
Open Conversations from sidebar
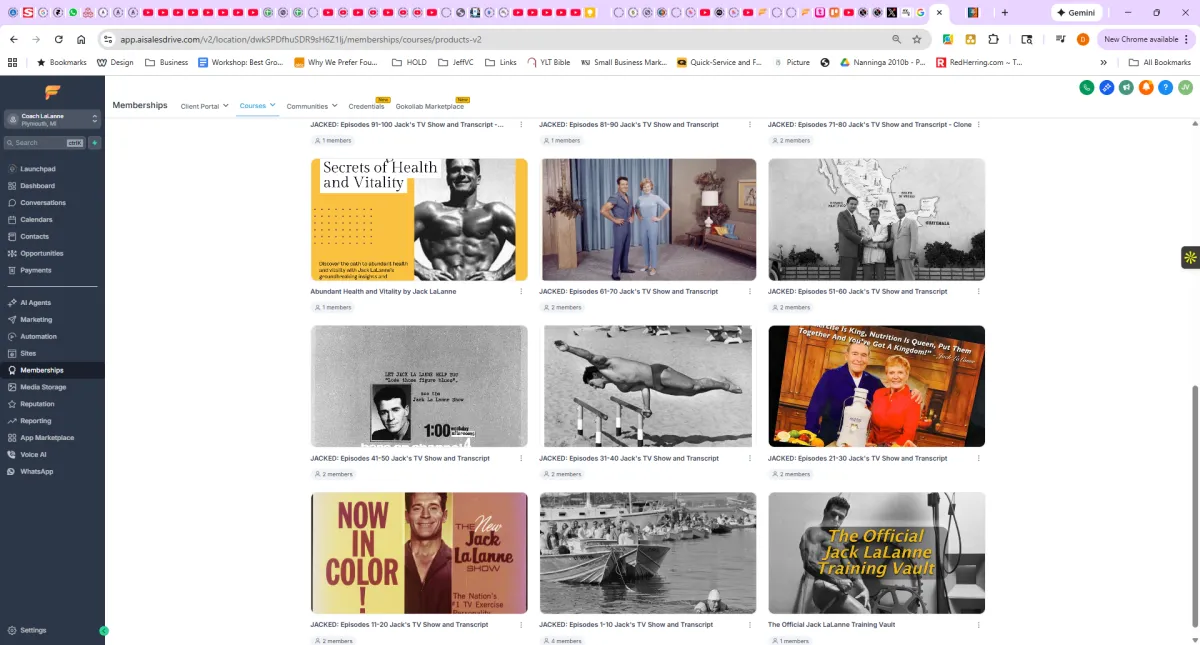point(43,203)
